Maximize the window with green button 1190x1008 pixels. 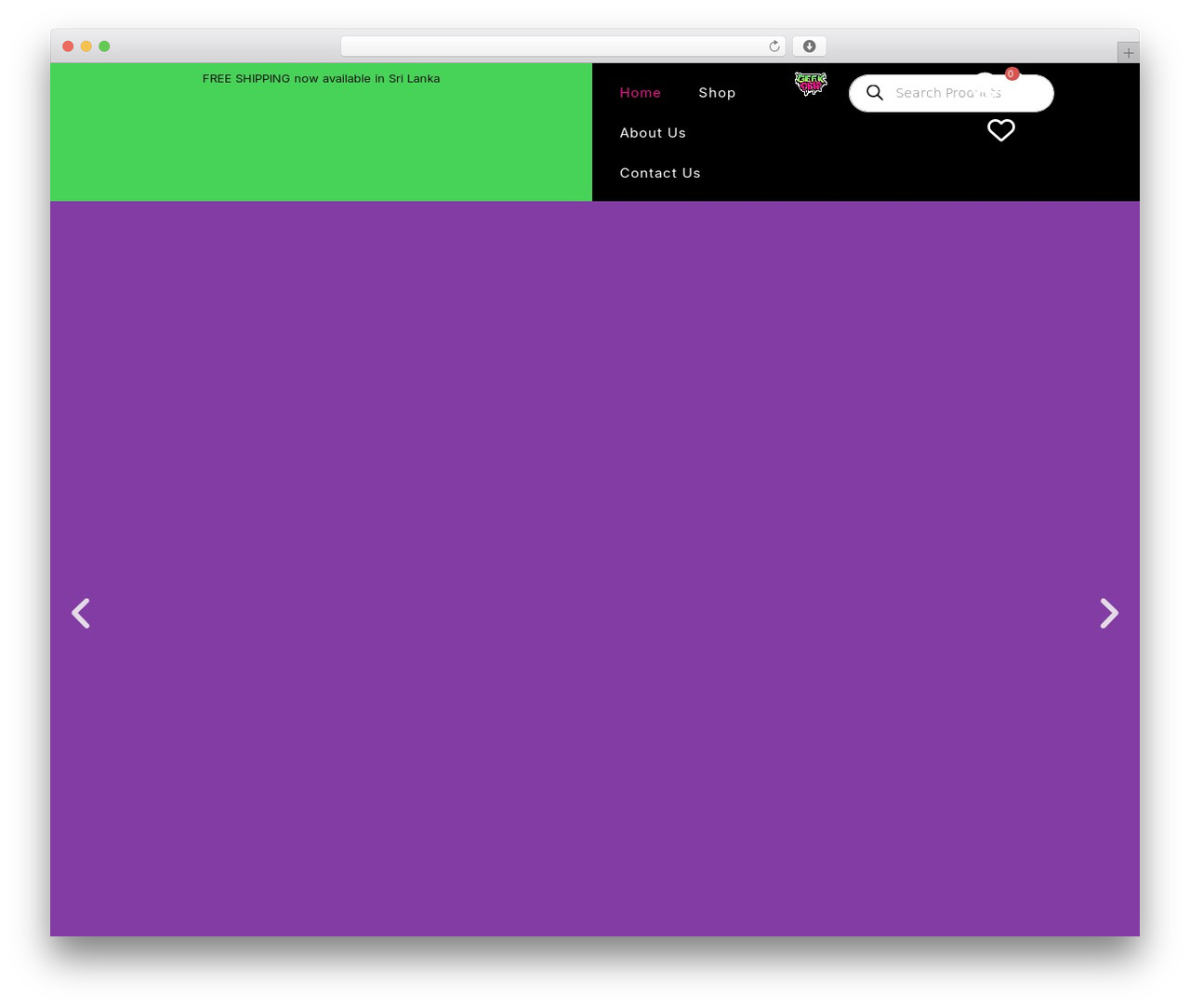pos(104,46)
